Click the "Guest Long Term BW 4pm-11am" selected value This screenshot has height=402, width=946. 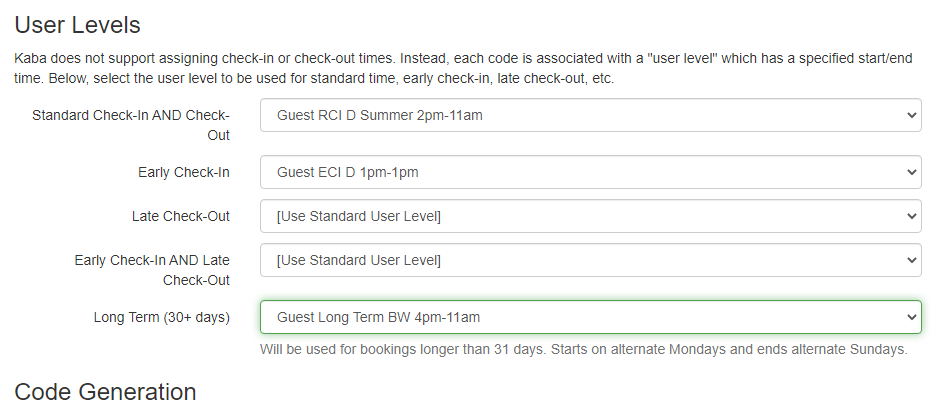(379, 317)
